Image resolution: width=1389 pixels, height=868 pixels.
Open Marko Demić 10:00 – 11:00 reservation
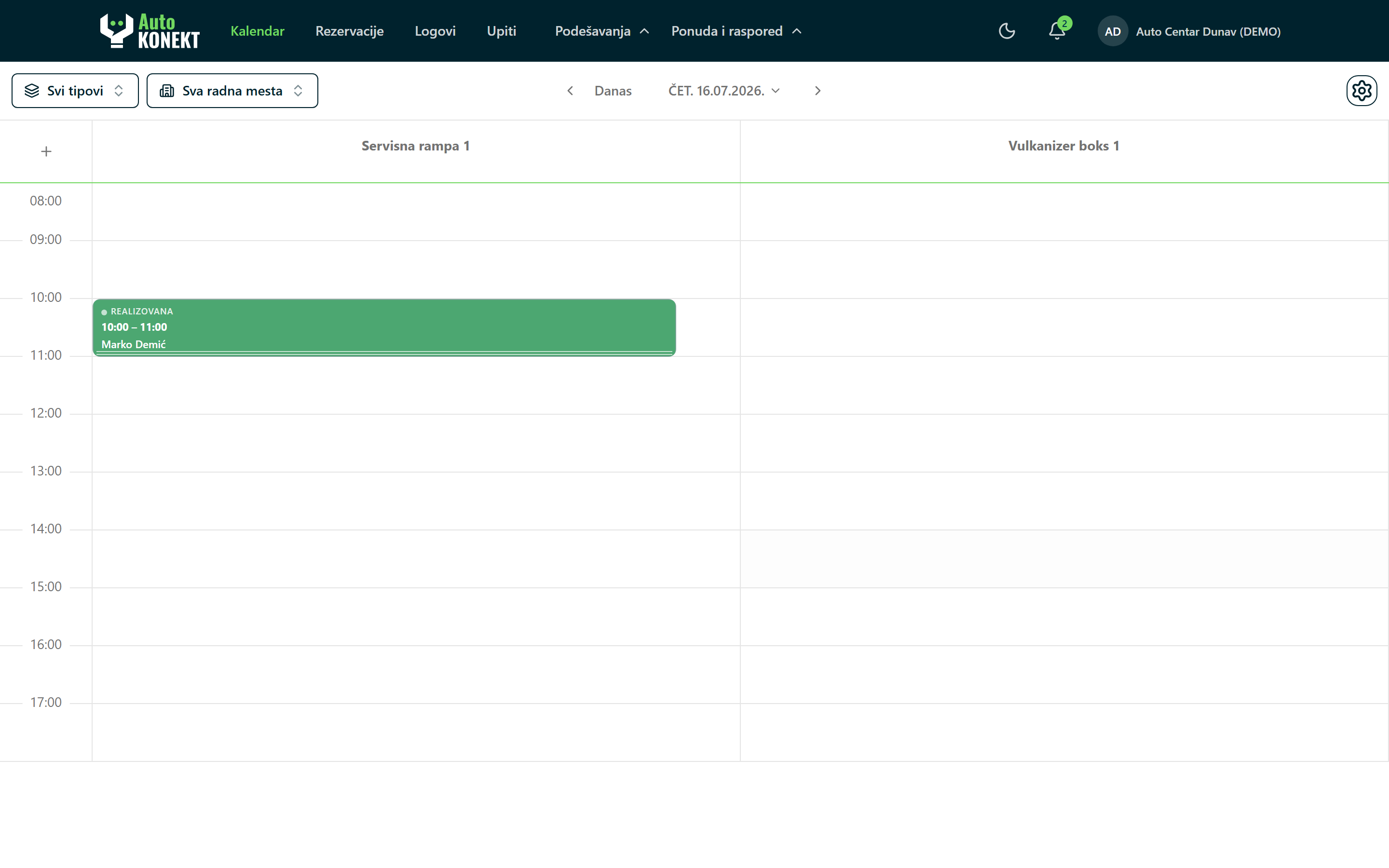click(x=384, y=328)
